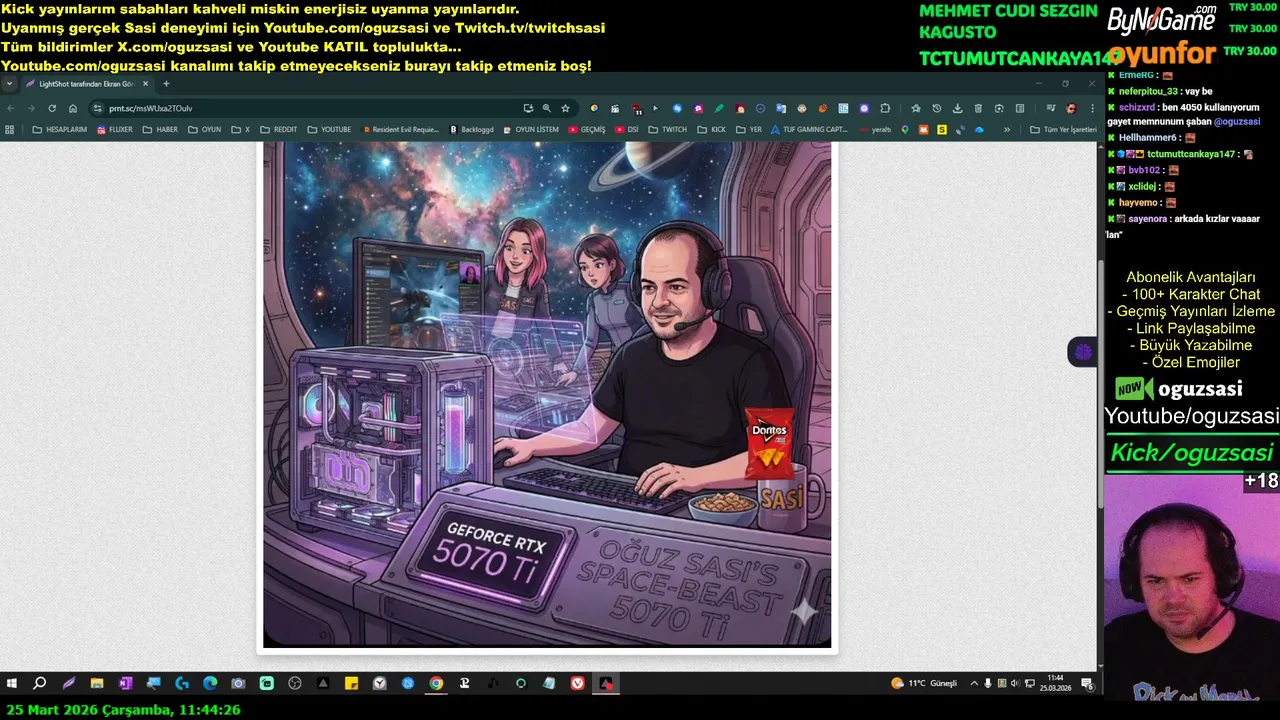The height and width of the screenshot is (720, 1280).
Task: Click the Google Translate extension icon
Action: pos(781,108)
